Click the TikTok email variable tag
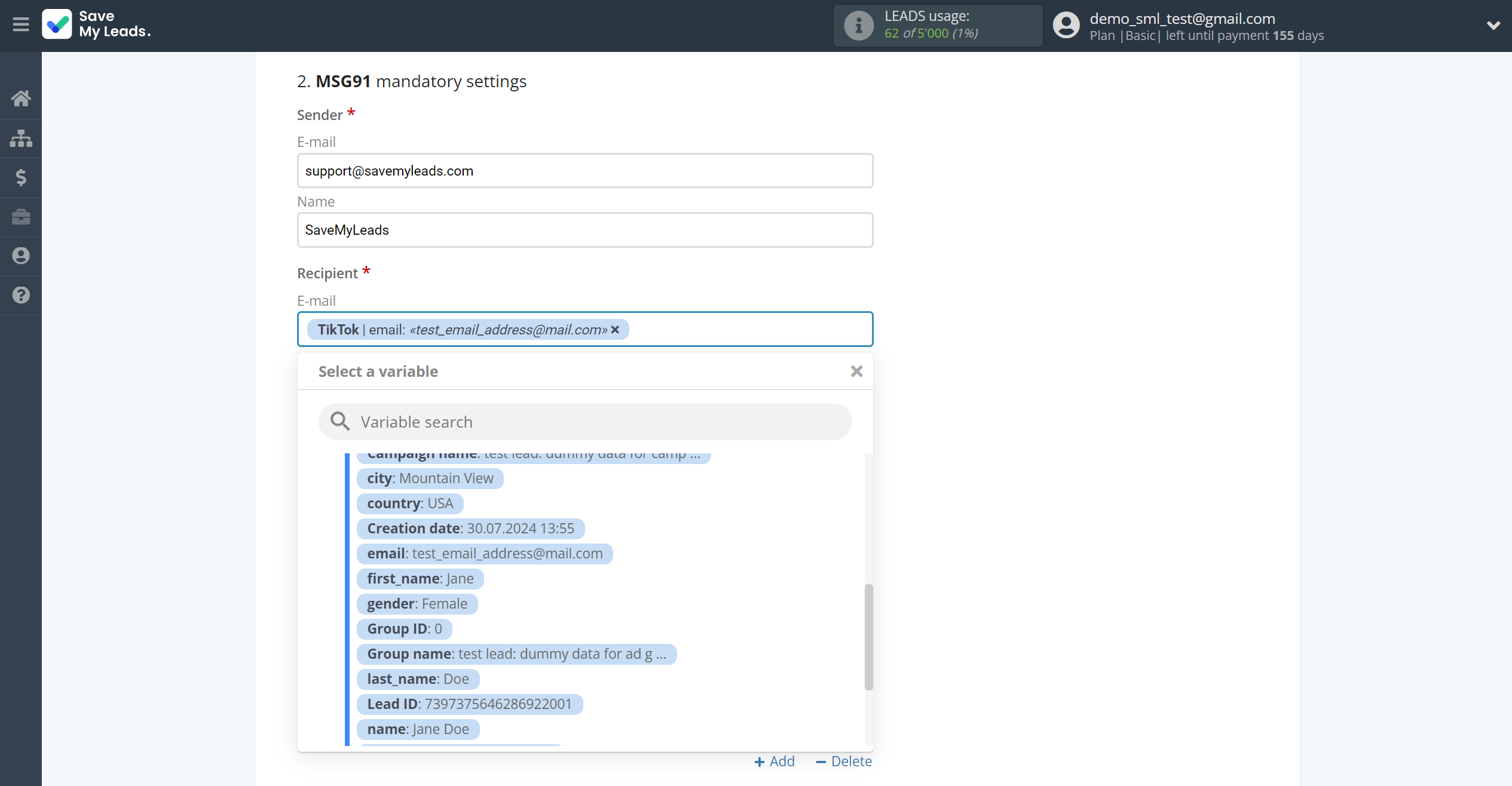Image resolution: width=1512 pixels, height=786 pixels. [x=468, y=330]
